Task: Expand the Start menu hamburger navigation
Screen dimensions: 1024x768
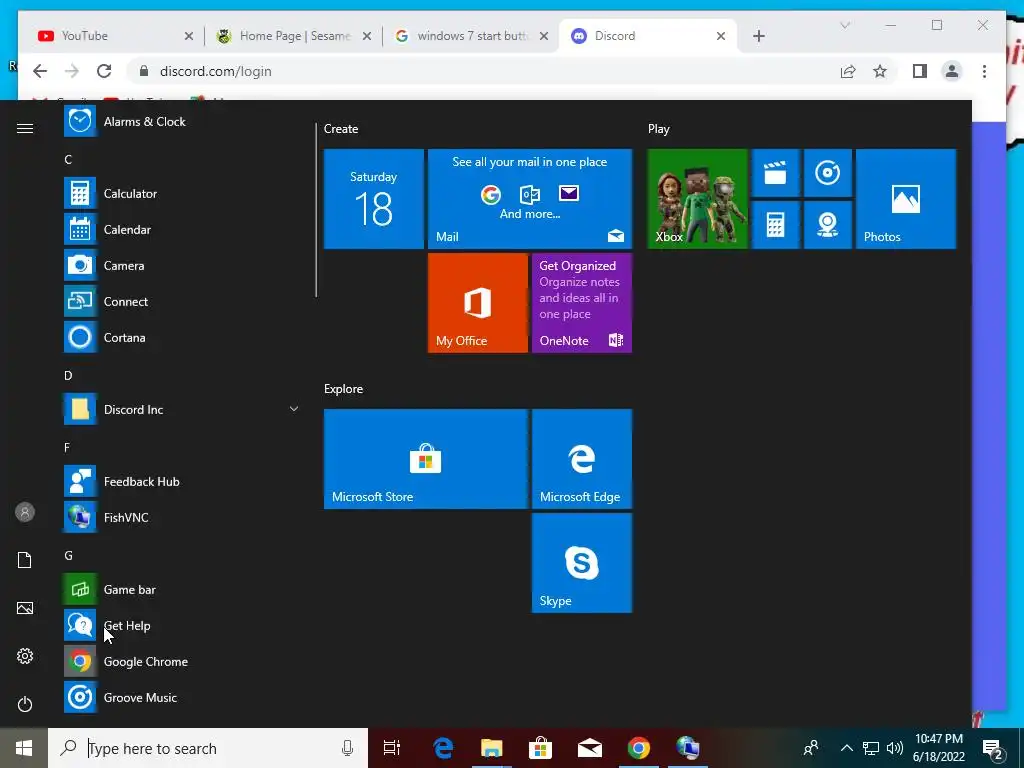Action: tap(25, 128)
